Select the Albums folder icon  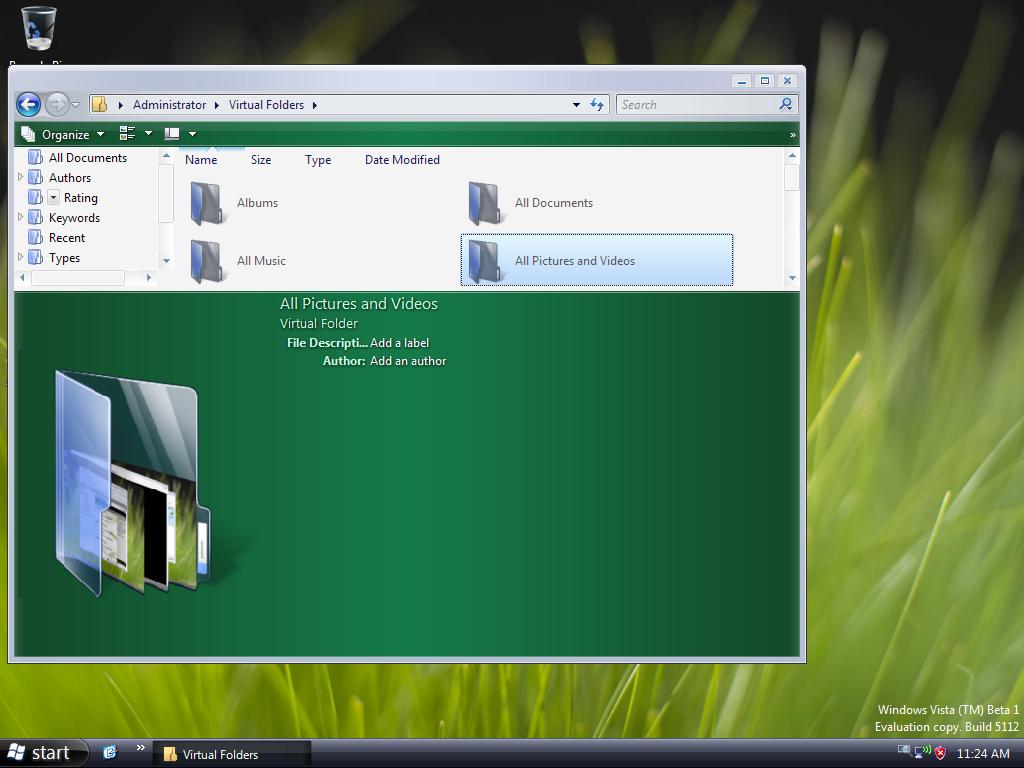[x=206, y=204]
